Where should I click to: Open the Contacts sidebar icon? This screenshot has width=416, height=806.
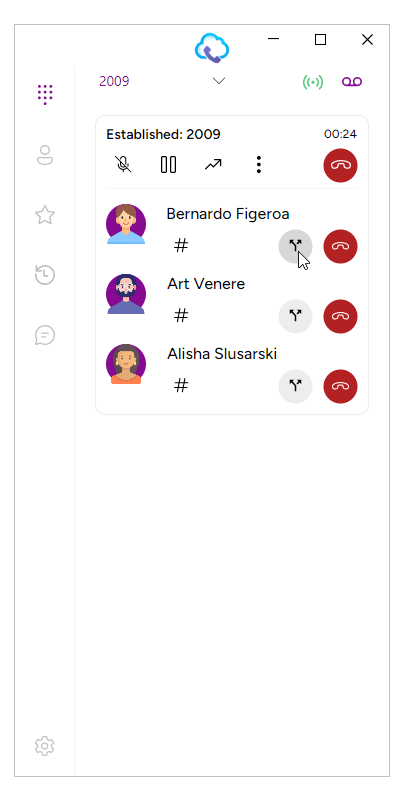(45, 155)
